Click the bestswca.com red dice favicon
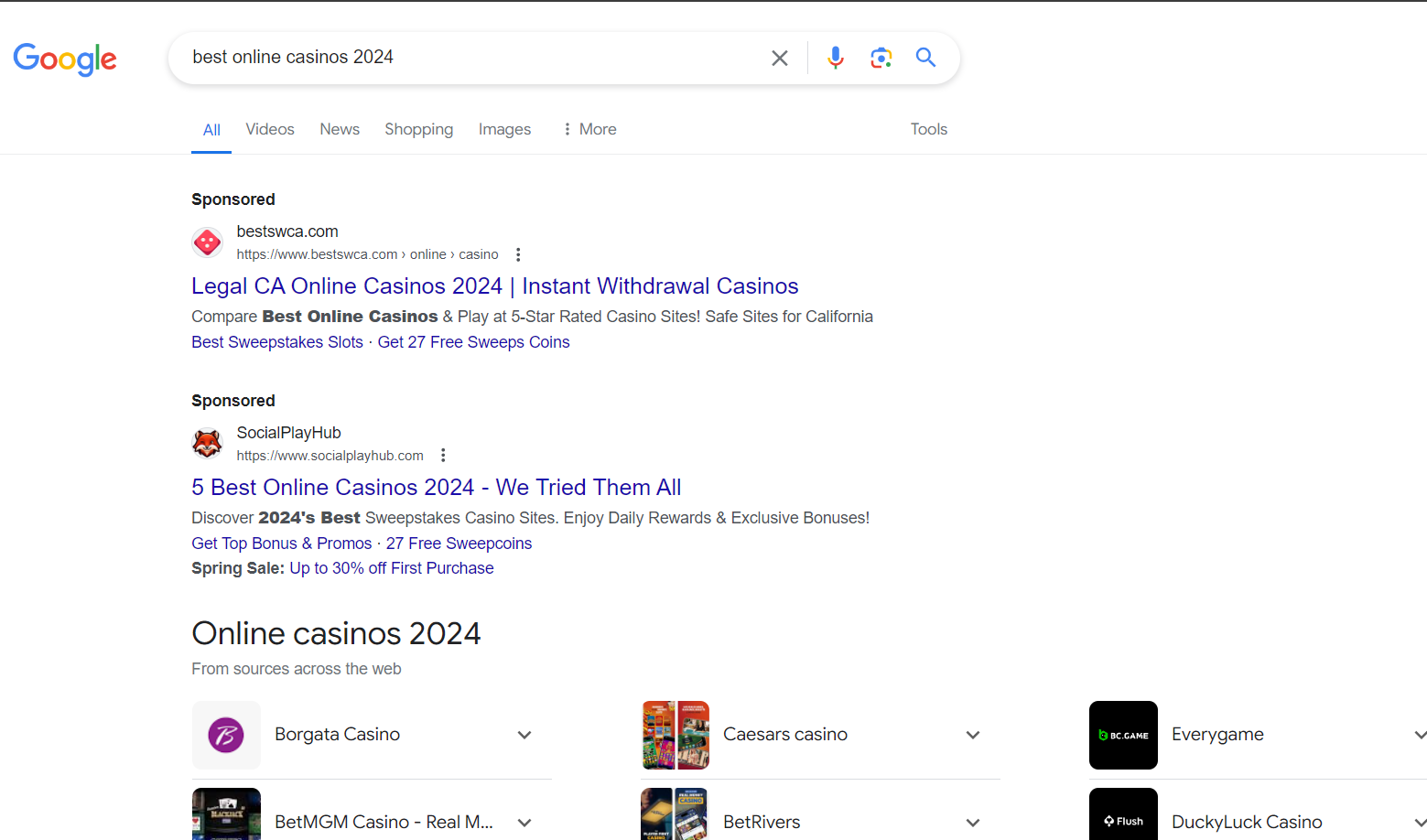1427x840 pixels. [208, 242]
